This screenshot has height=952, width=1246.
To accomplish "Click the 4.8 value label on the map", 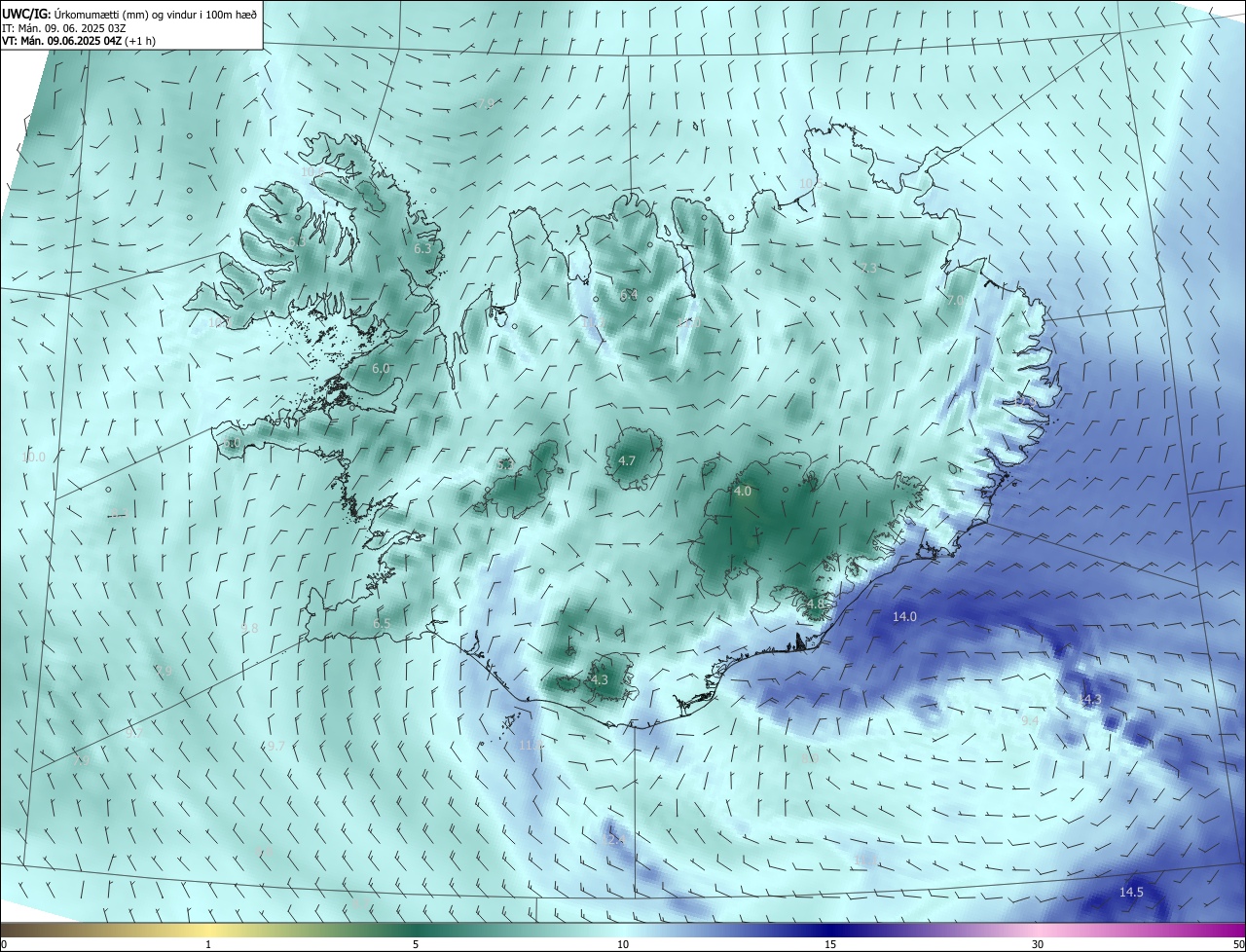I will (816, 604).
